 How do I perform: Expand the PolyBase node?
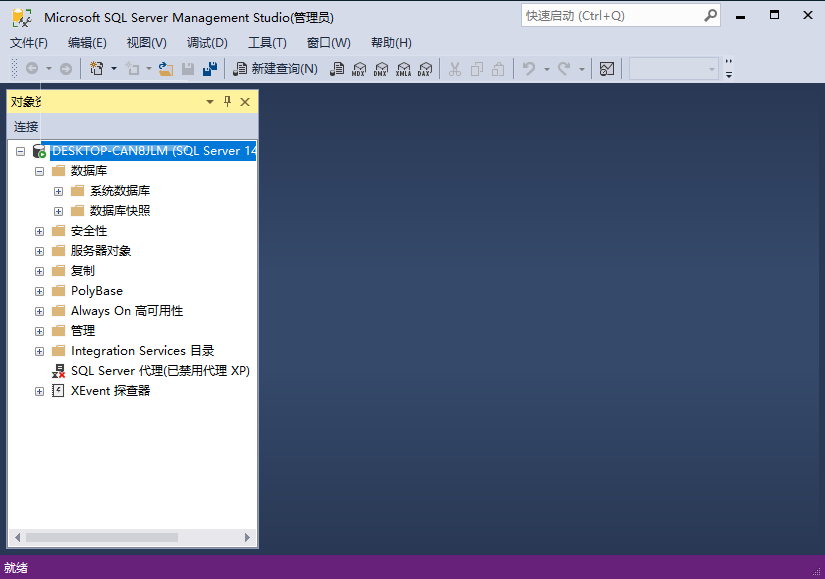click(39, 292)
